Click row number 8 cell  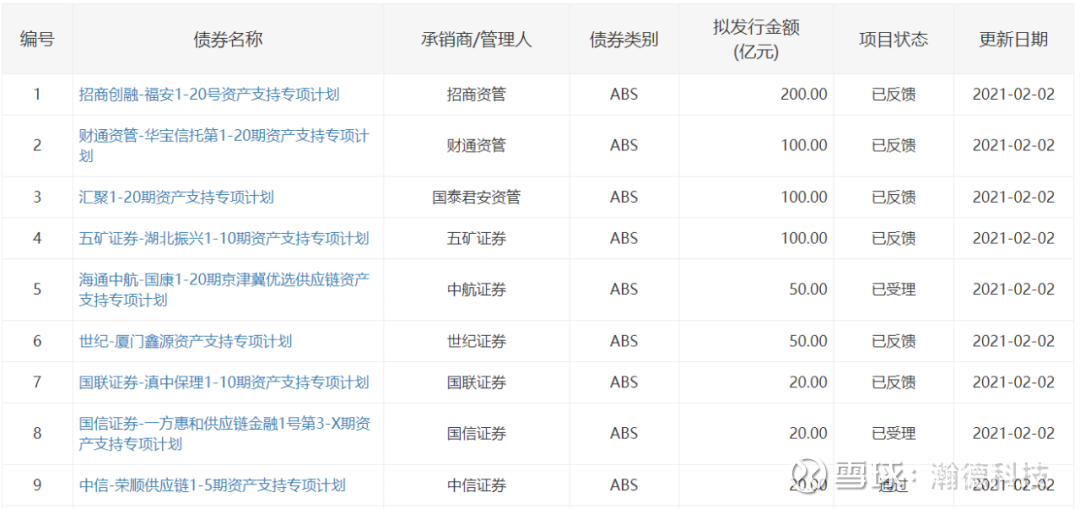[x=37, y=433]
